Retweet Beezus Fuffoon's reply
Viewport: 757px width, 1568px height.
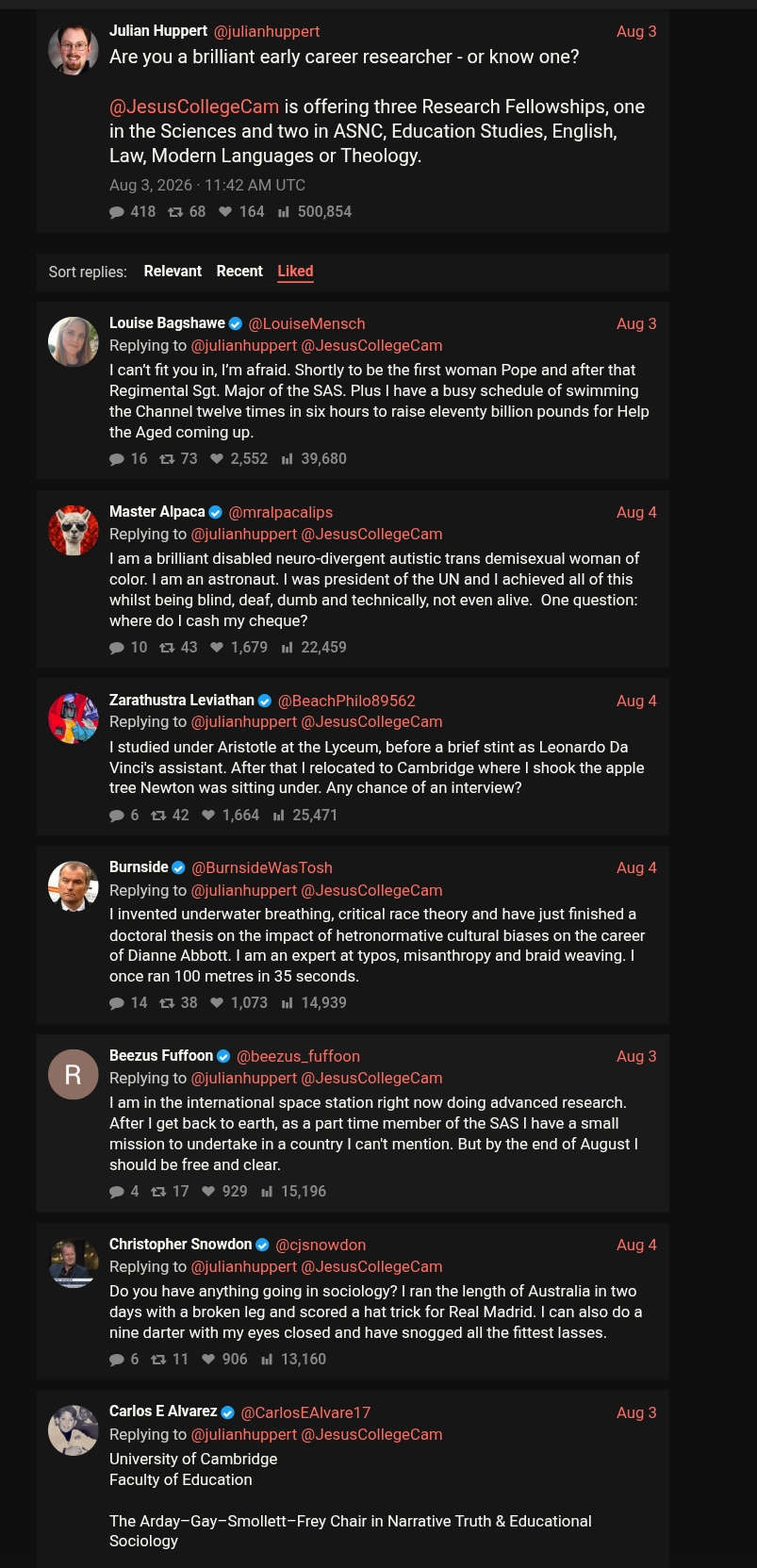[x=158, y=1192]
